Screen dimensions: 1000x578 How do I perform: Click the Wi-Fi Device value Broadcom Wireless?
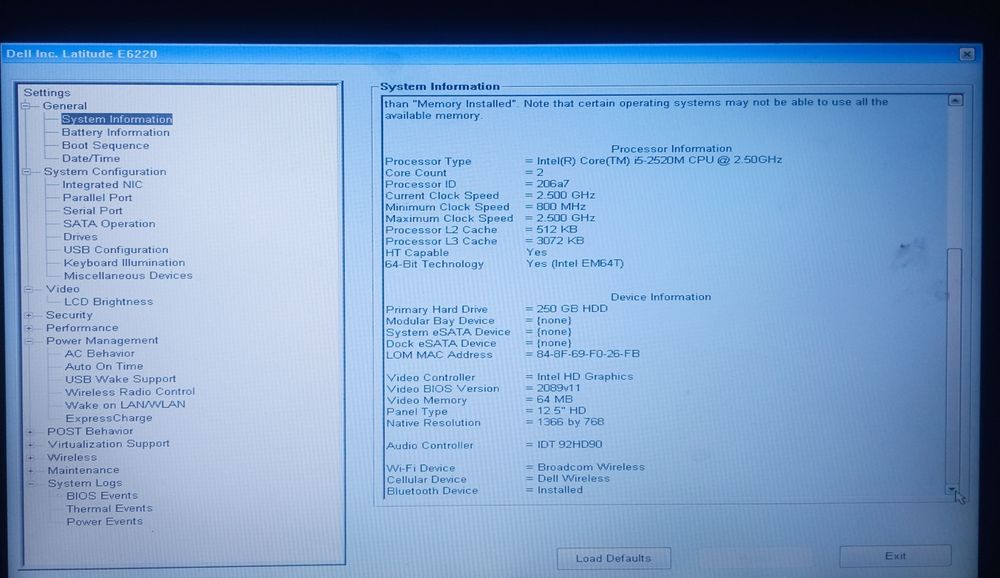pyautogui.click(x=591, y=468)
